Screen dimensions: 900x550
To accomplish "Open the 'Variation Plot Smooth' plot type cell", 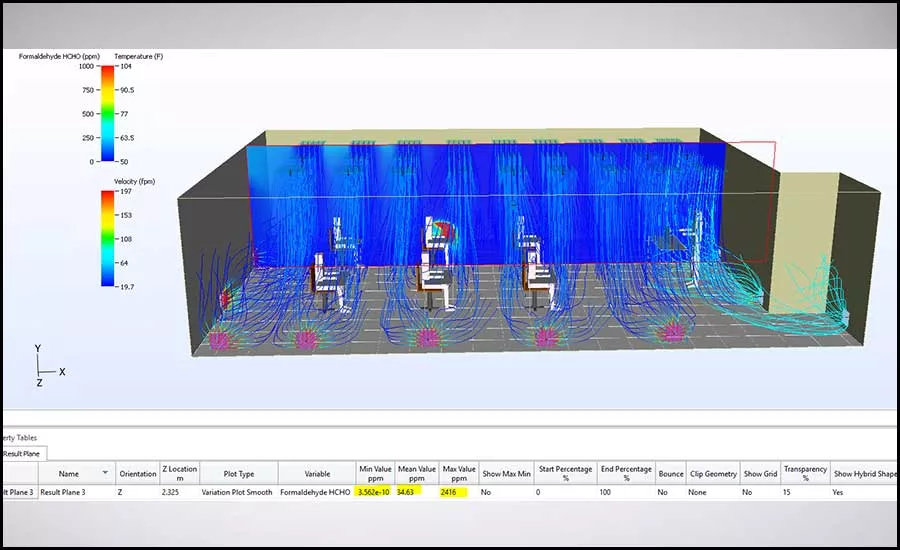I will [x=239, y=492].
